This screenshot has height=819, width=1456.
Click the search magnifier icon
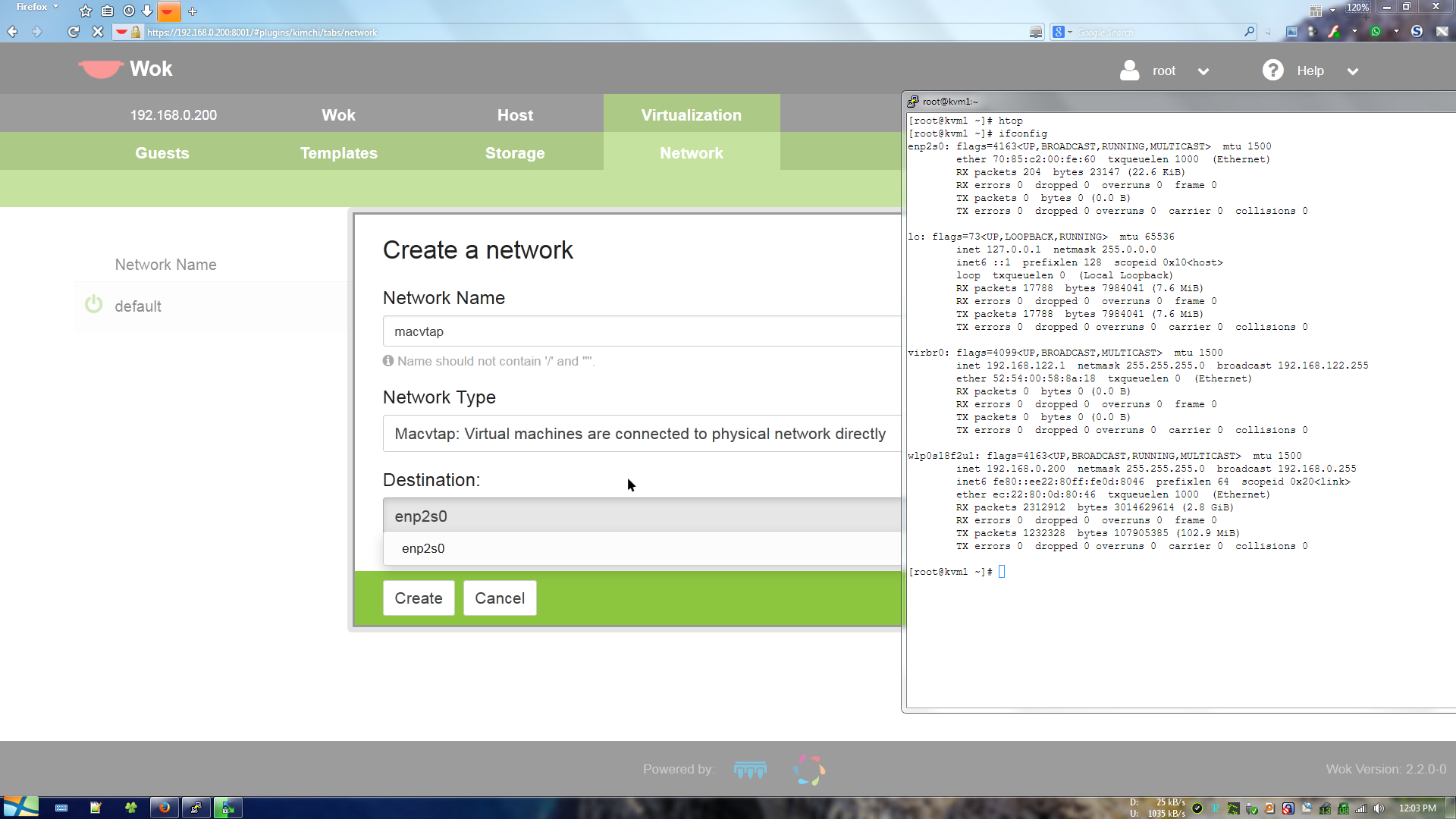pyautogui.click(x=1249, y=32)
